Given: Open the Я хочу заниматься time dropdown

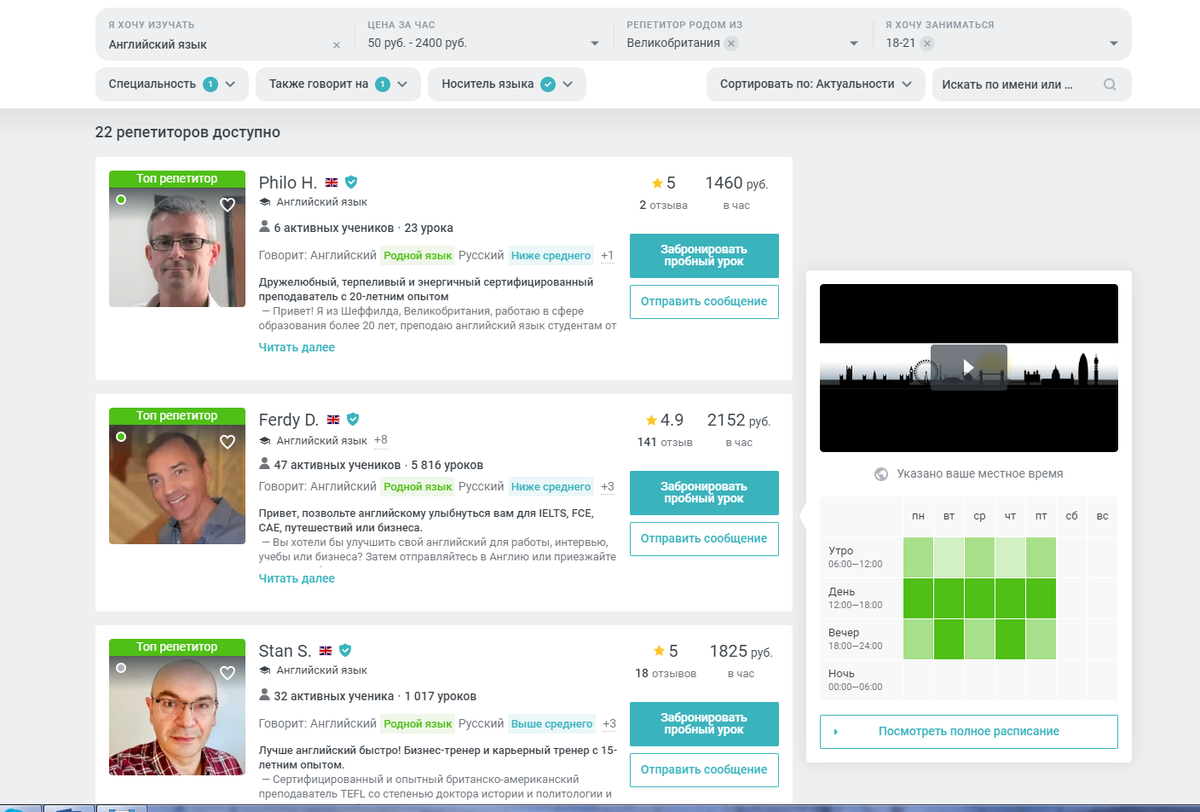Looking at the screenshot, I should (x=1001, y=35).
